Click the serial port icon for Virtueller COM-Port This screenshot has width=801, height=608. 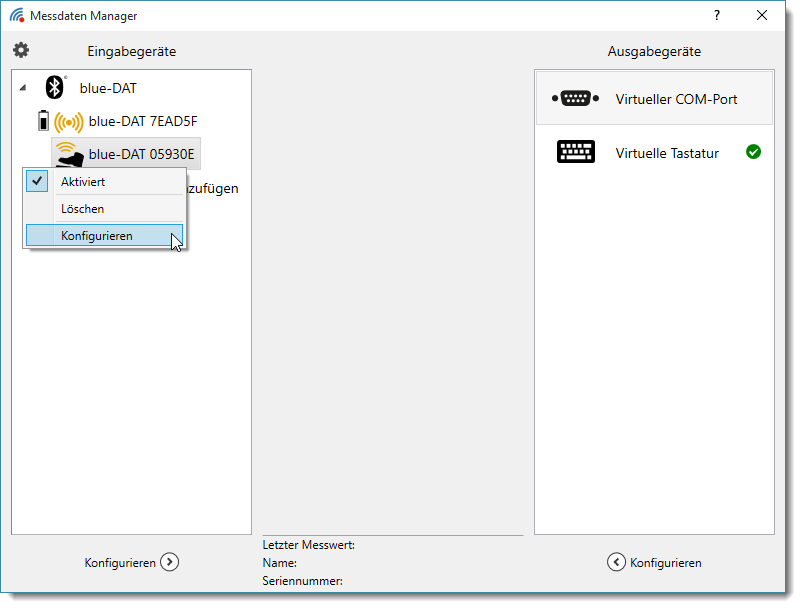[x=575, y=98]
